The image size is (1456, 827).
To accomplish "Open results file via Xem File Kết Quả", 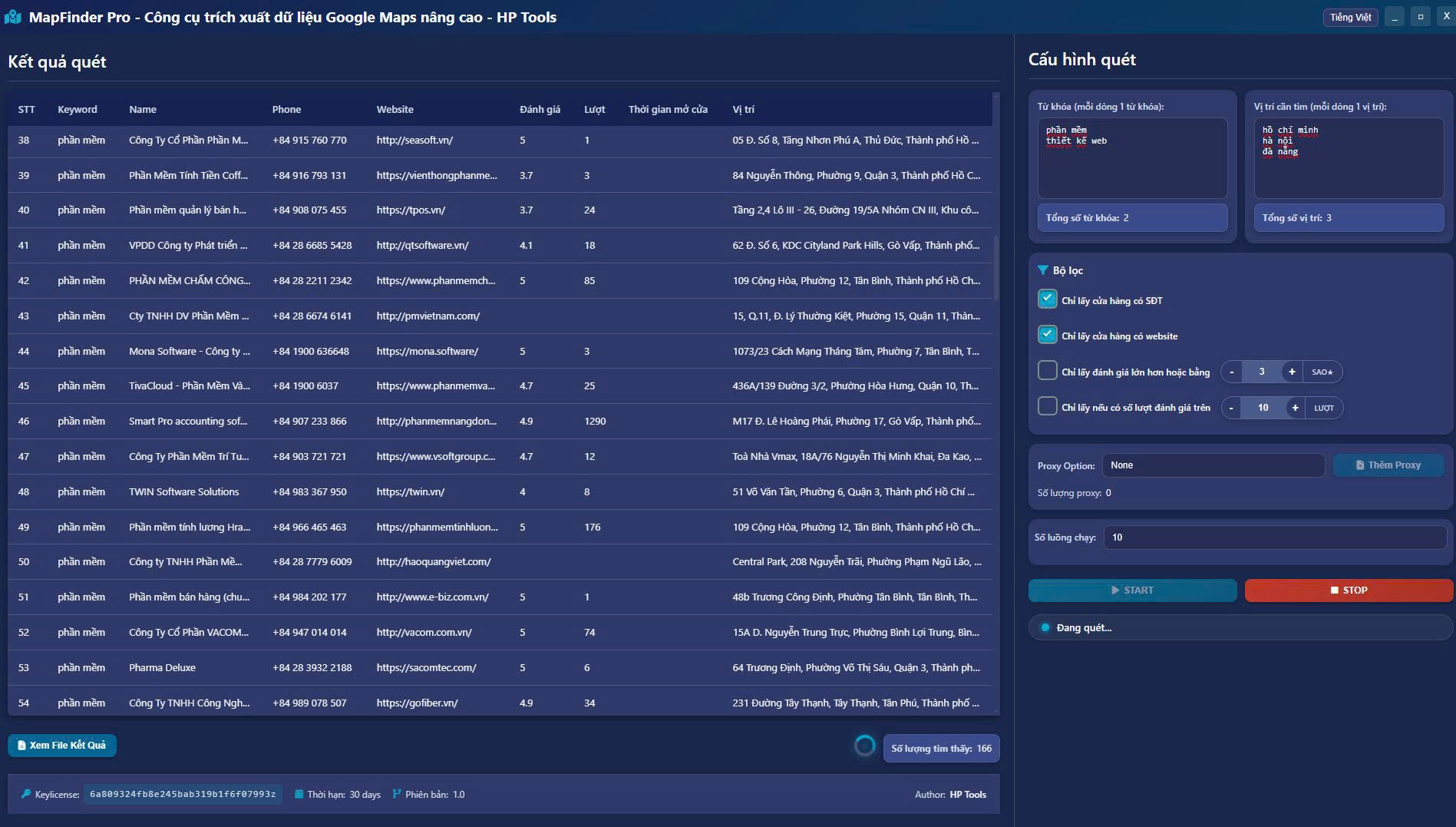I will (x=62, y=746).
